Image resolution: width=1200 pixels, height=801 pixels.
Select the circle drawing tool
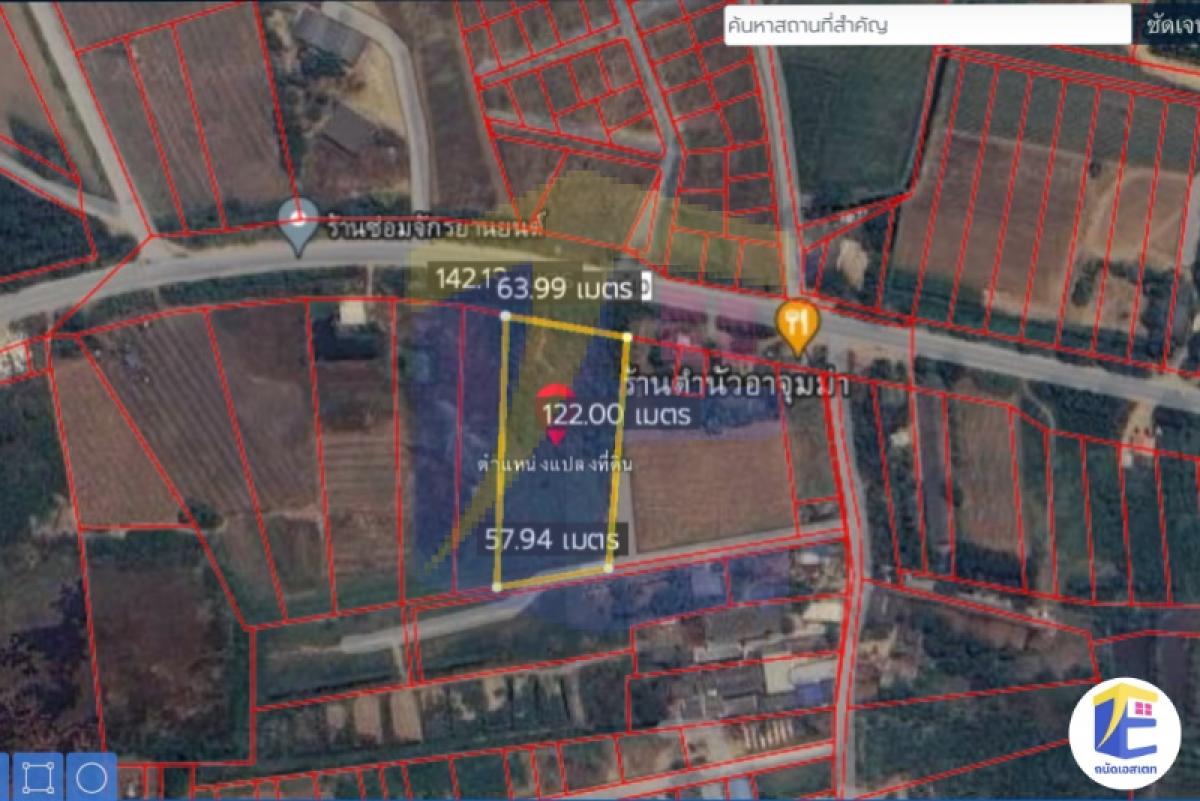pos(92,777)
